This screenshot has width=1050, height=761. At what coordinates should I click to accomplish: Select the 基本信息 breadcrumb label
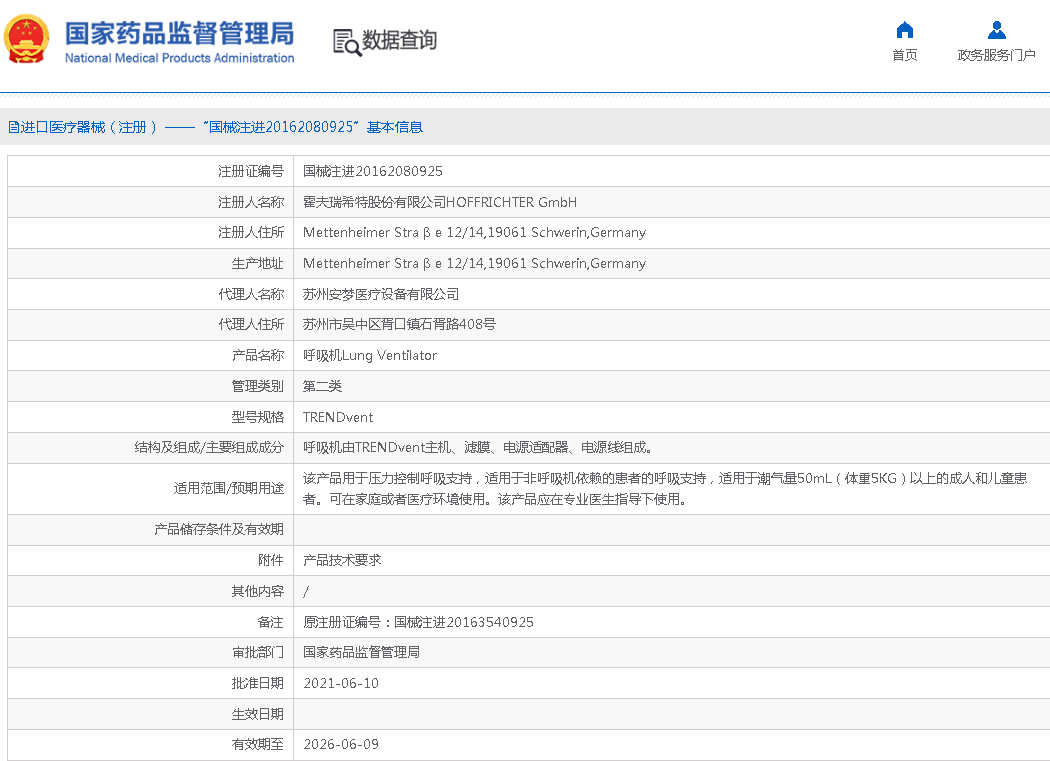[x=395, y=127]
